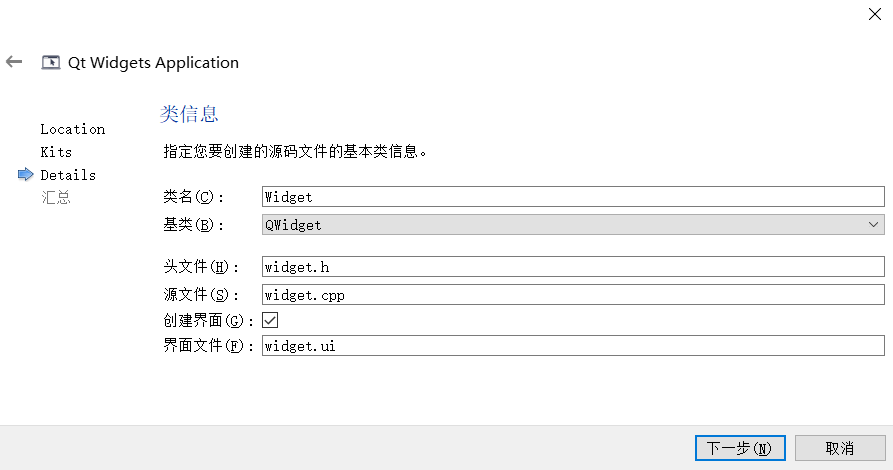Click the 界面文件 field with widget.ui

click(x=572, y=346)
